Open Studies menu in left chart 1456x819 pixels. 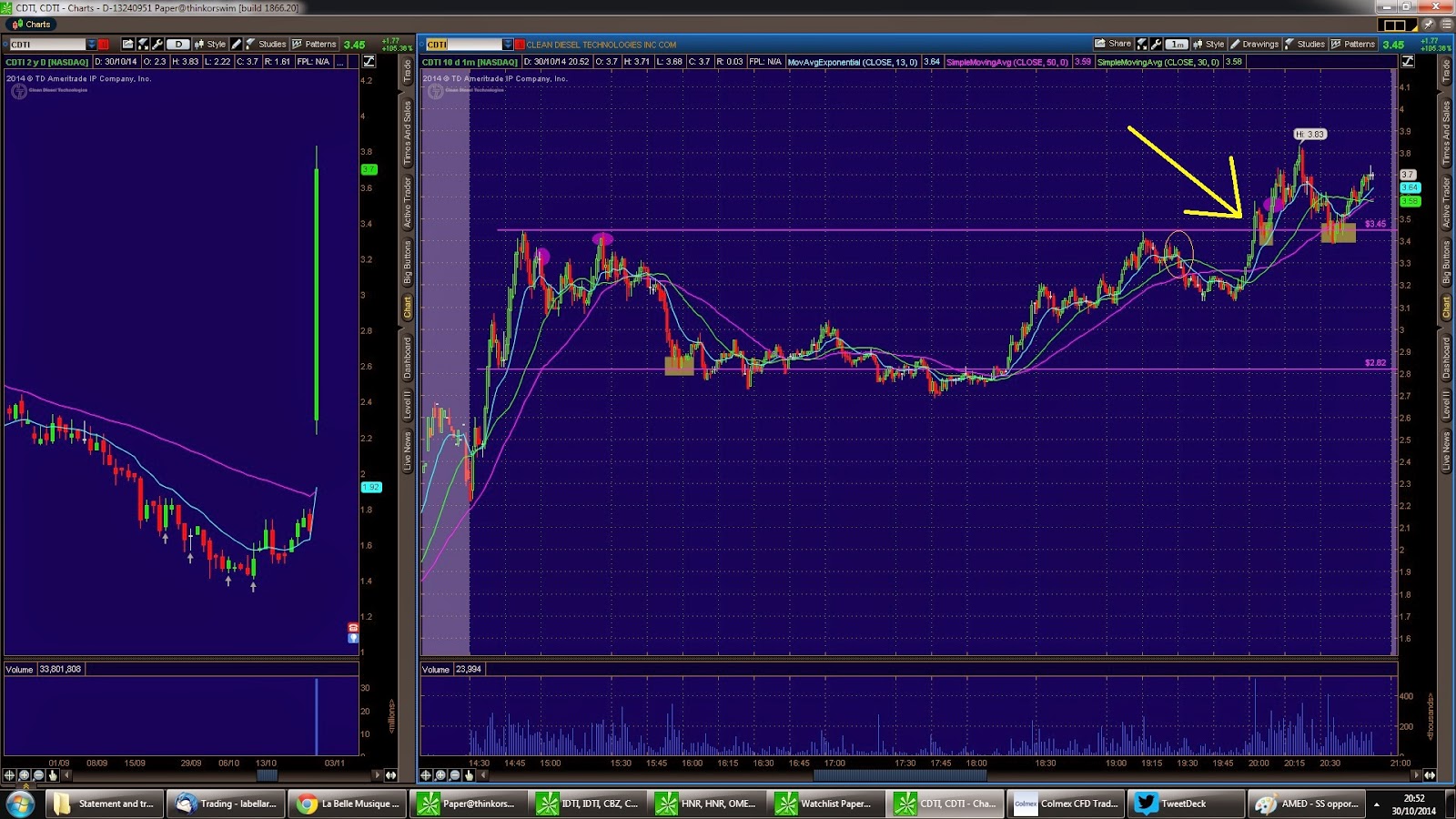point(265,44)
